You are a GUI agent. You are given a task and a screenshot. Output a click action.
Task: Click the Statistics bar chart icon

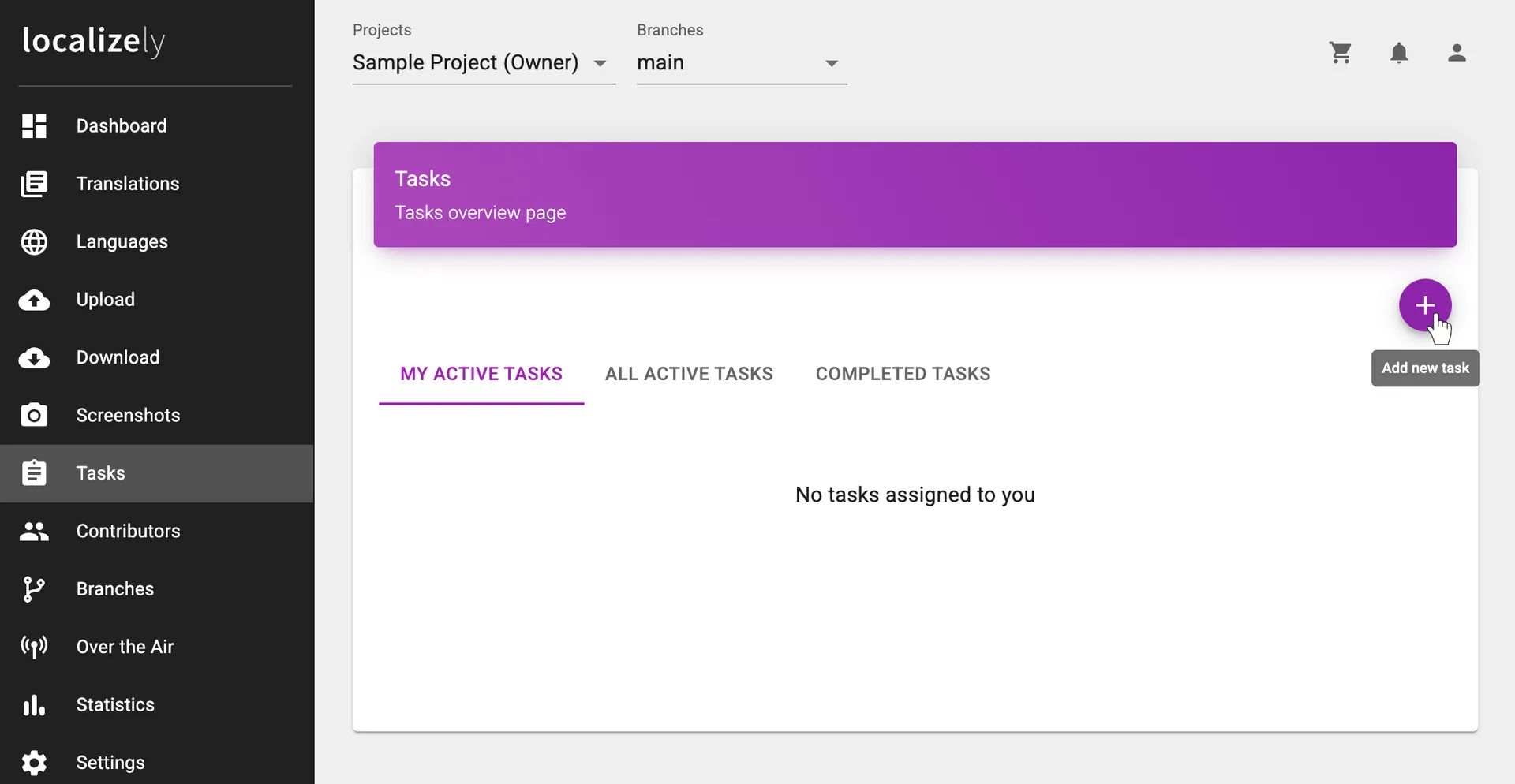34,704
